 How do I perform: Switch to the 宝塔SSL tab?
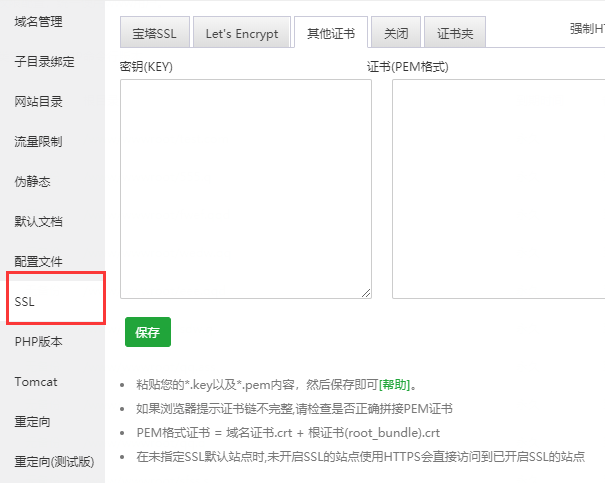click(x=153, y=33)
